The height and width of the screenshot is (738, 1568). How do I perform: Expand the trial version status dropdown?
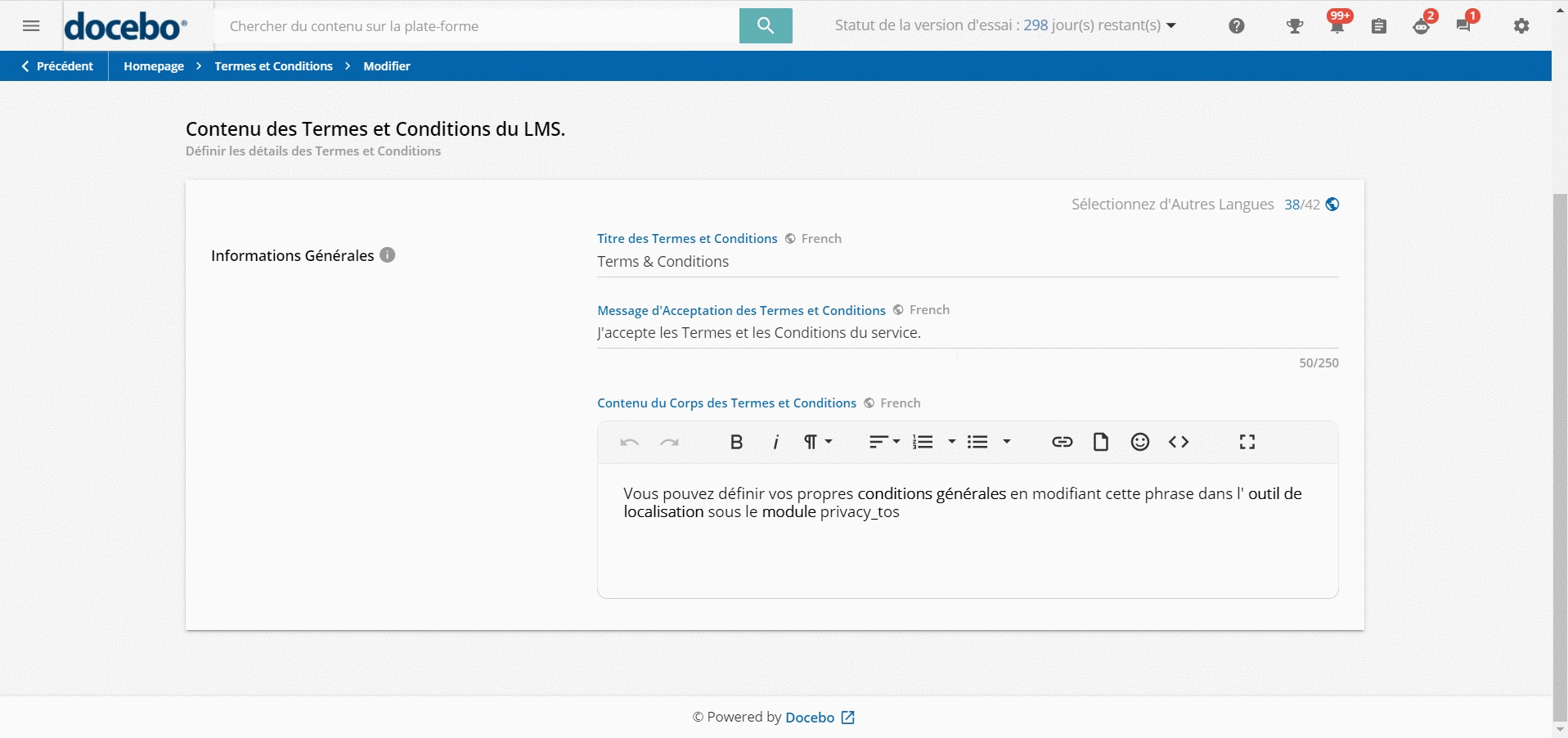(1170, 26)
